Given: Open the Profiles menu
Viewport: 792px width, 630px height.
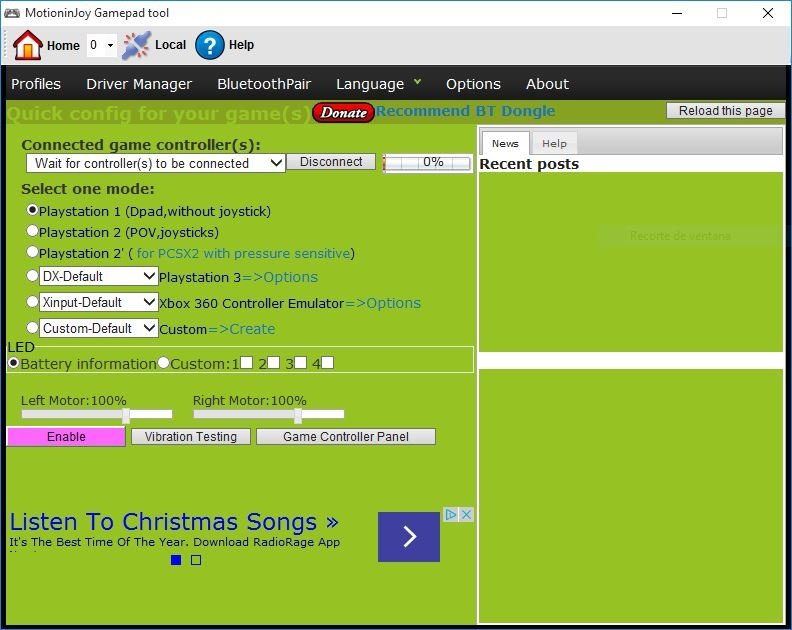Looking at the screenshot, I should coord(36,84).
